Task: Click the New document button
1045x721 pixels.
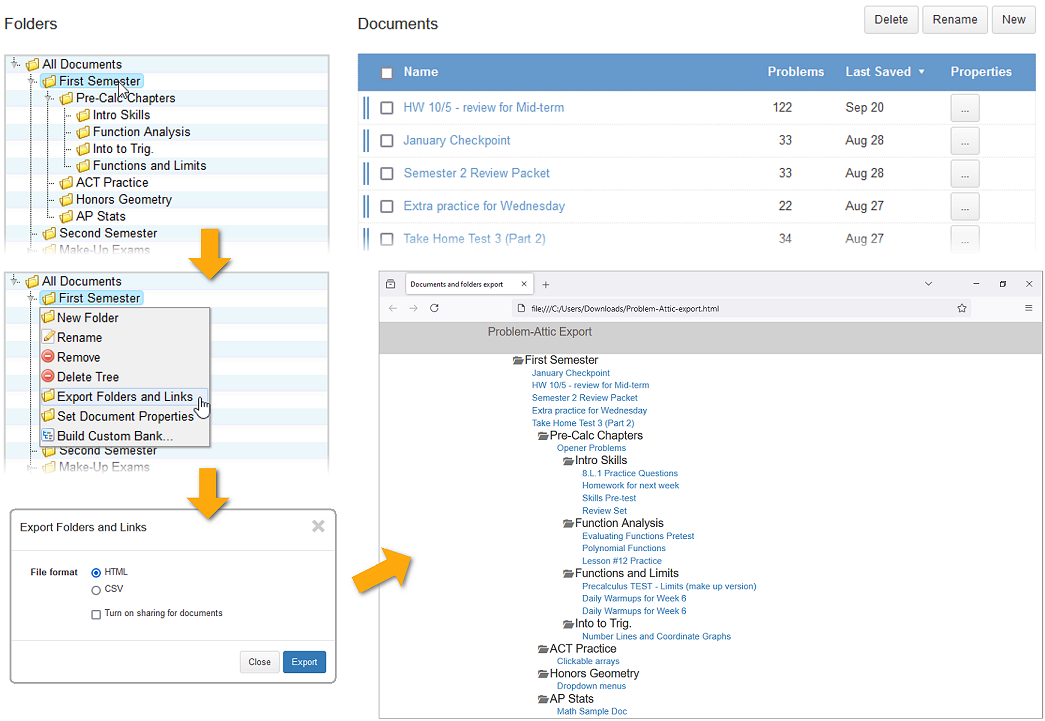Action: tap(1013, 20)
